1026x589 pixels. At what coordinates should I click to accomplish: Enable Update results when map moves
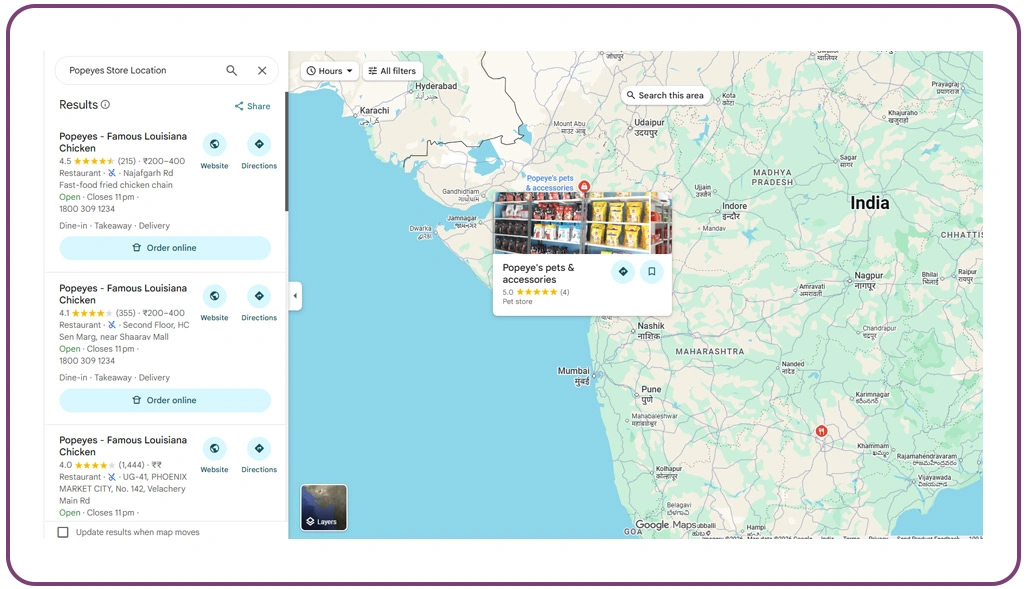click(x=63, y=532)
